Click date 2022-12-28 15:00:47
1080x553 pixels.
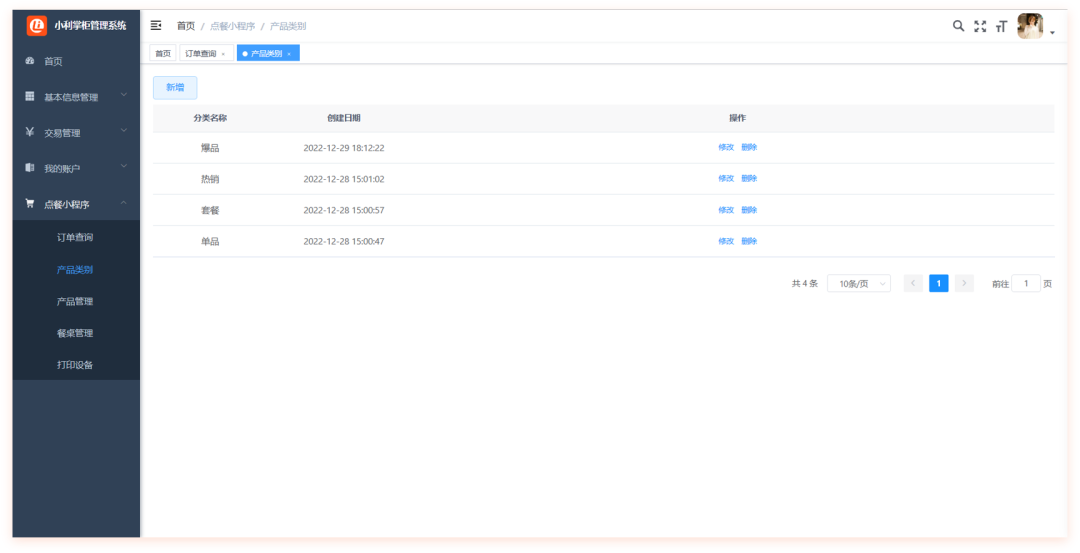click(x=344, y=242)
